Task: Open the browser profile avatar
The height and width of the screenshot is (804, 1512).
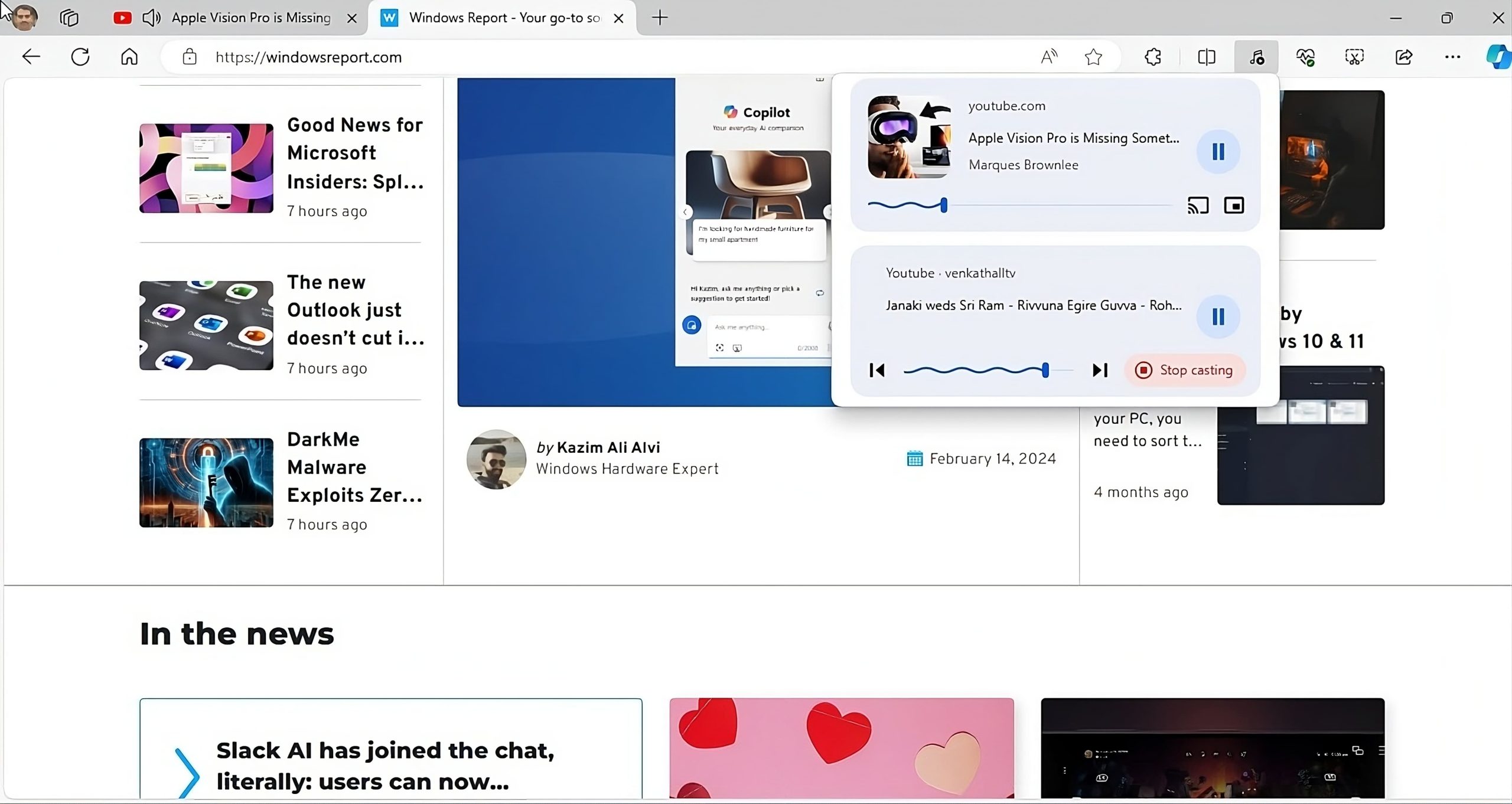Action: [24, 18]
